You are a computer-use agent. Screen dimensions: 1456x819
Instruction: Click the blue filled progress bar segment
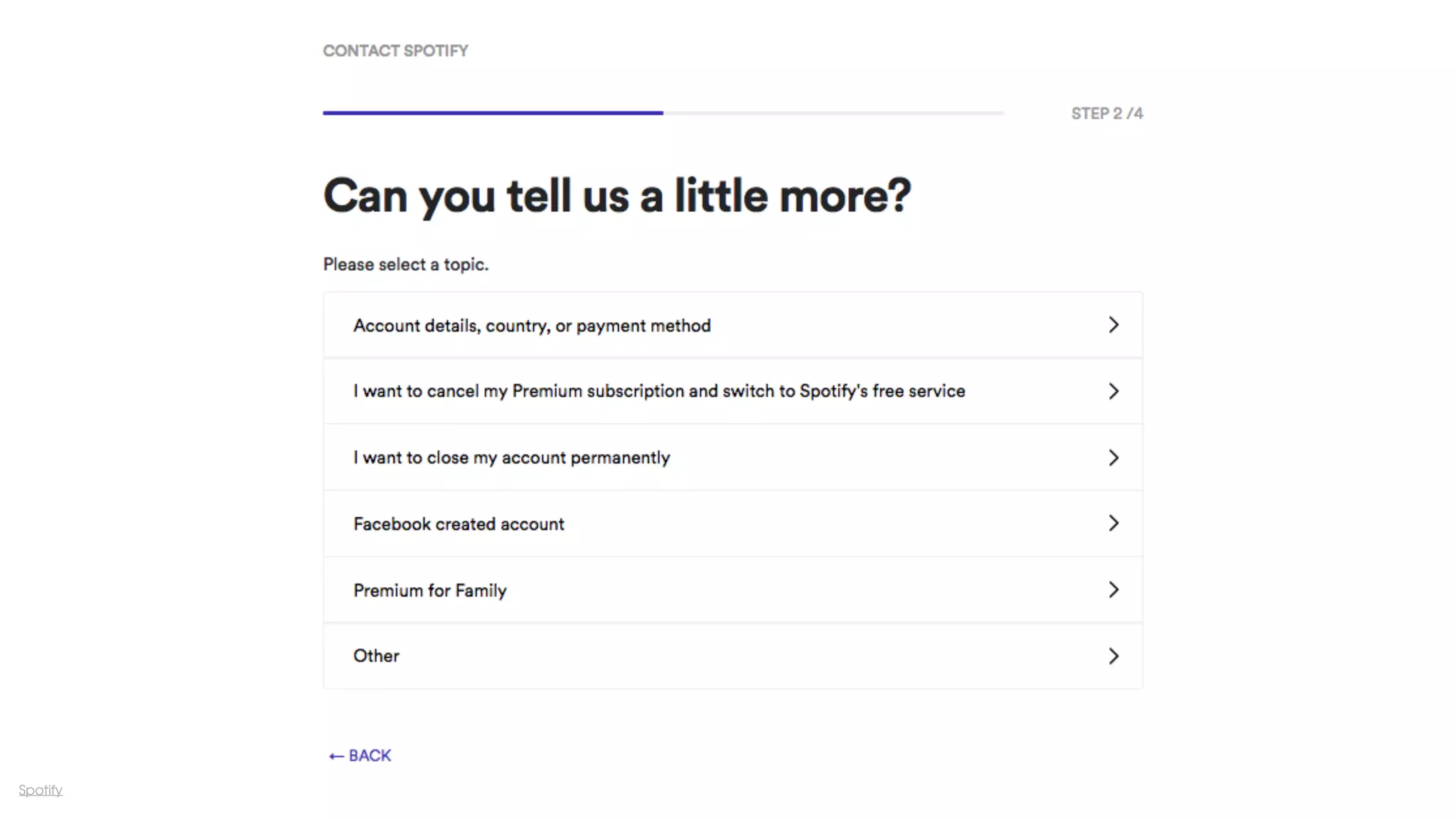pyautogui.click(x=493, y=113)
